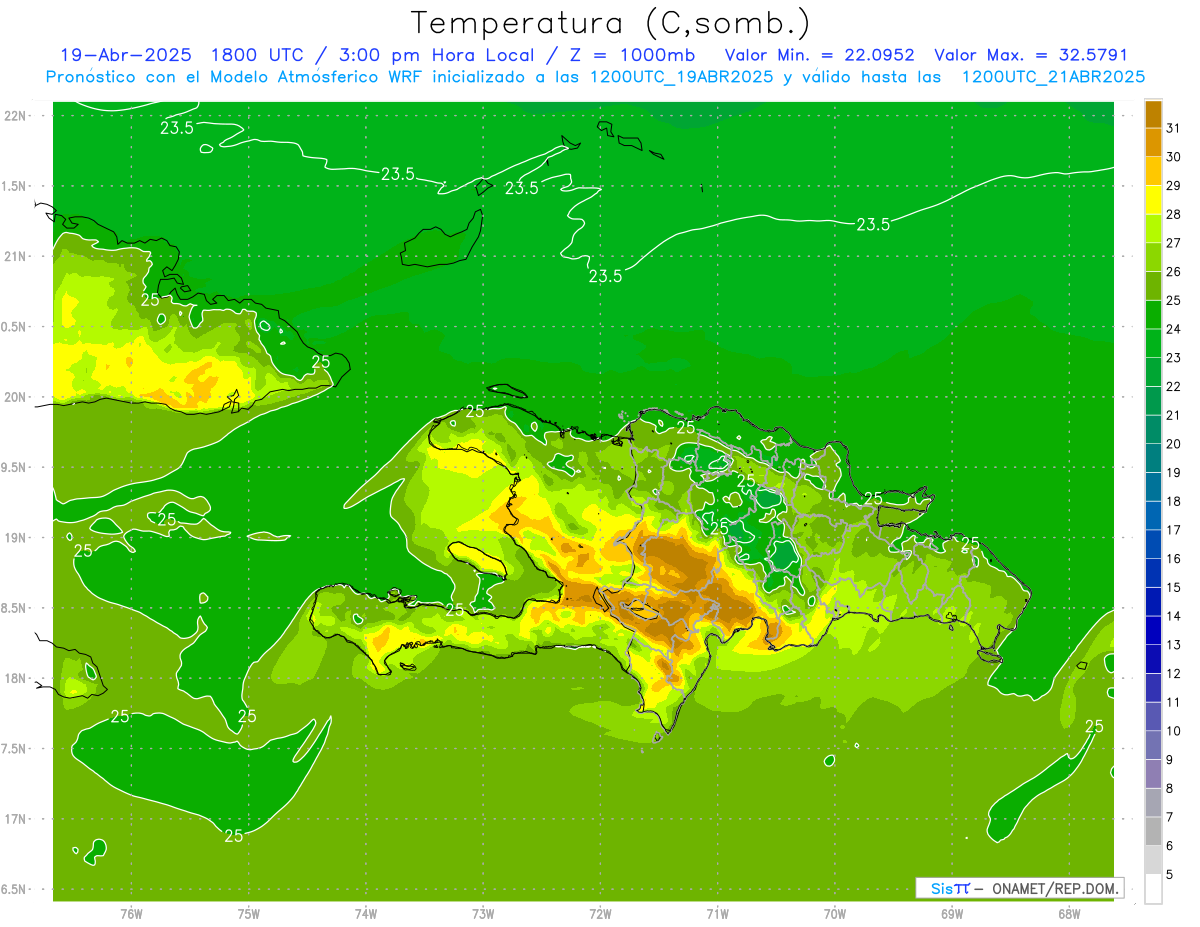Click the '18' label on the color scale
The height and width of the screenshot is (927, 1200).
(x=1173, y=501)
